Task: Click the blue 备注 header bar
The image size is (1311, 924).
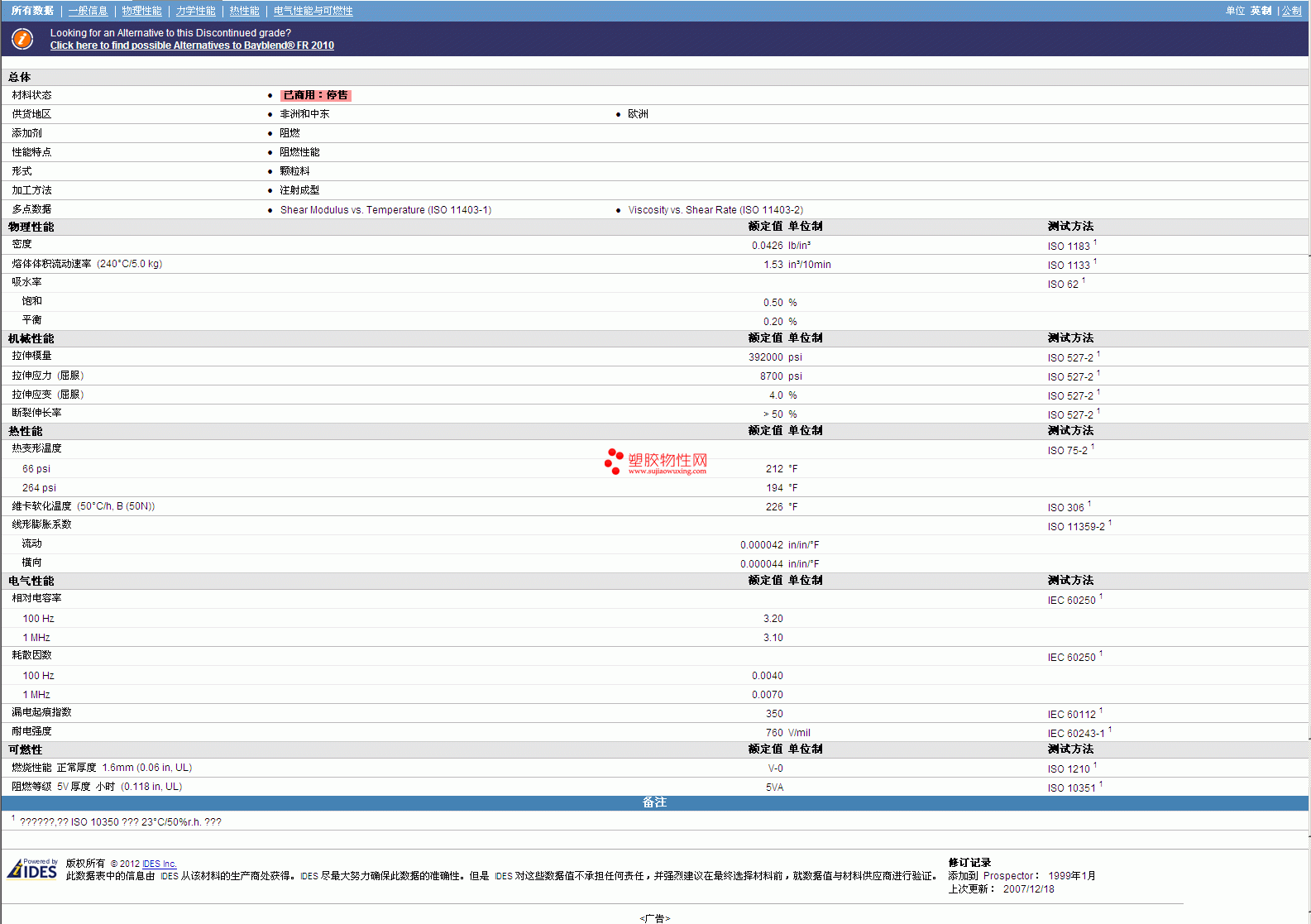Action: click(x=654, y=802)
